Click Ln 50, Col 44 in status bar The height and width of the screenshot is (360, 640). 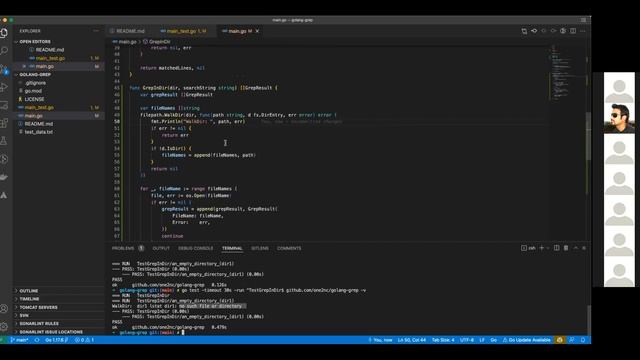411,340
